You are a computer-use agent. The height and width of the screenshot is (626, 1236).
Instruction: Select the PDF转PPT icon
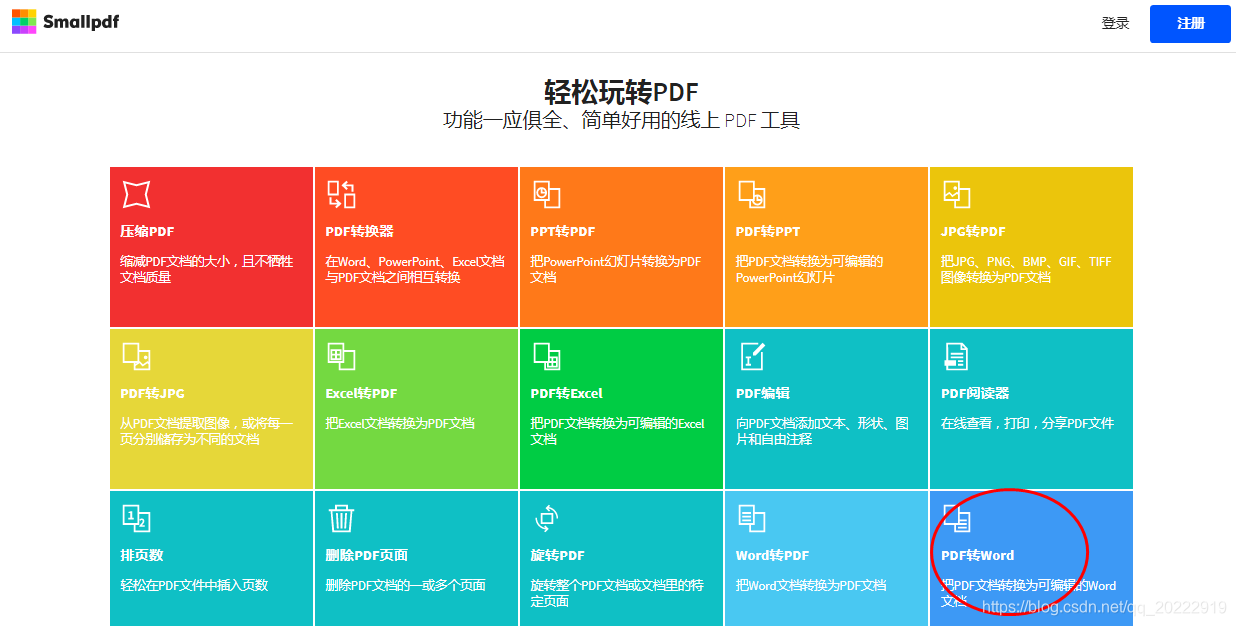(751, 194)
